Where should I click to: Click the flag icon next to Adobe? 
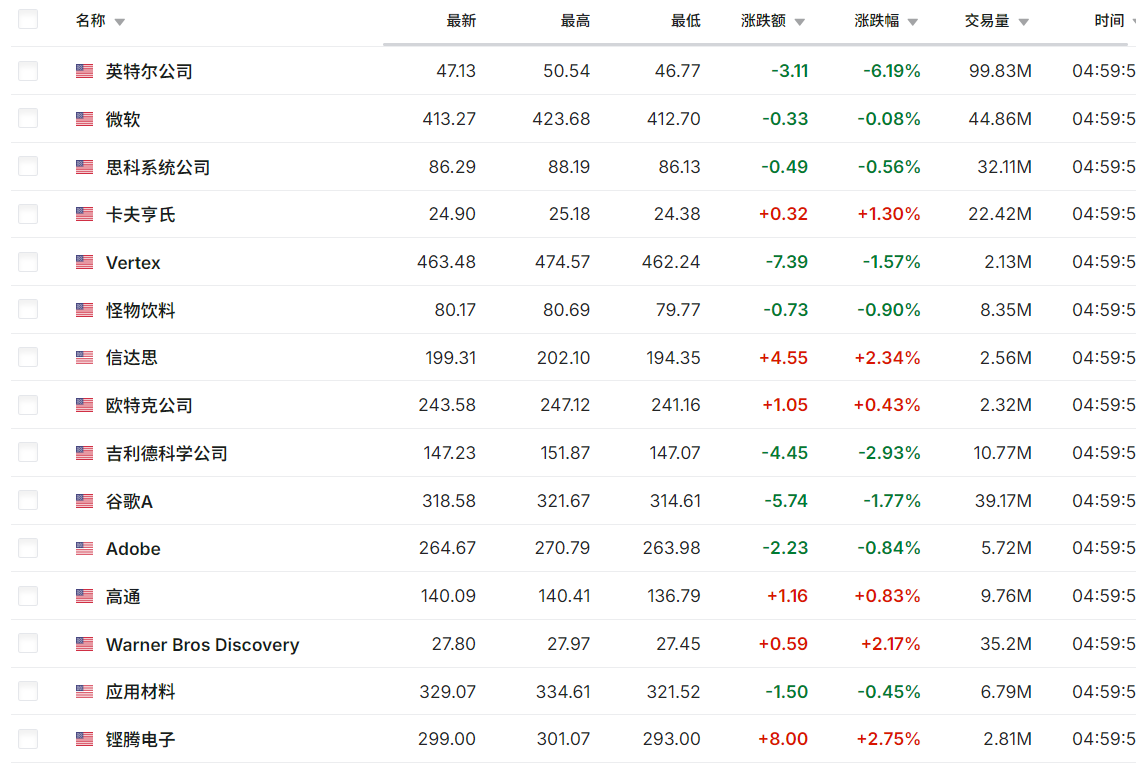point(85,549)
